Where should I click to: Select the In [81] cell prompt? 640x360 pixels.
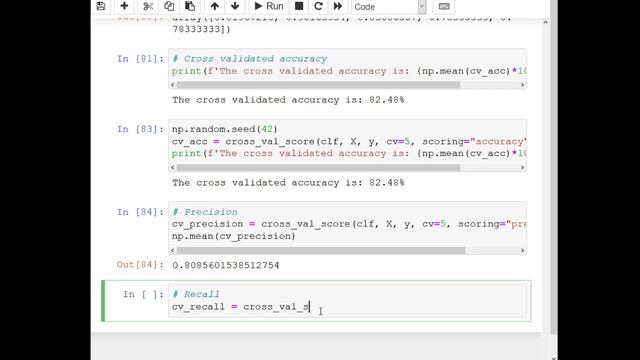[x=140, y=59]
